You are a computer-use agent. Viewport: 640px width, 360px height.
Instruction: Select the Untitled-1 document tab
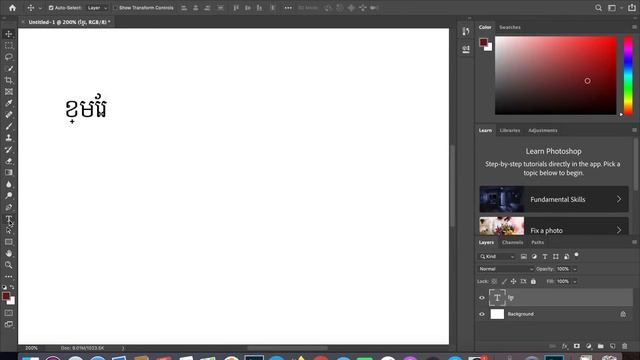pos(69,22)
